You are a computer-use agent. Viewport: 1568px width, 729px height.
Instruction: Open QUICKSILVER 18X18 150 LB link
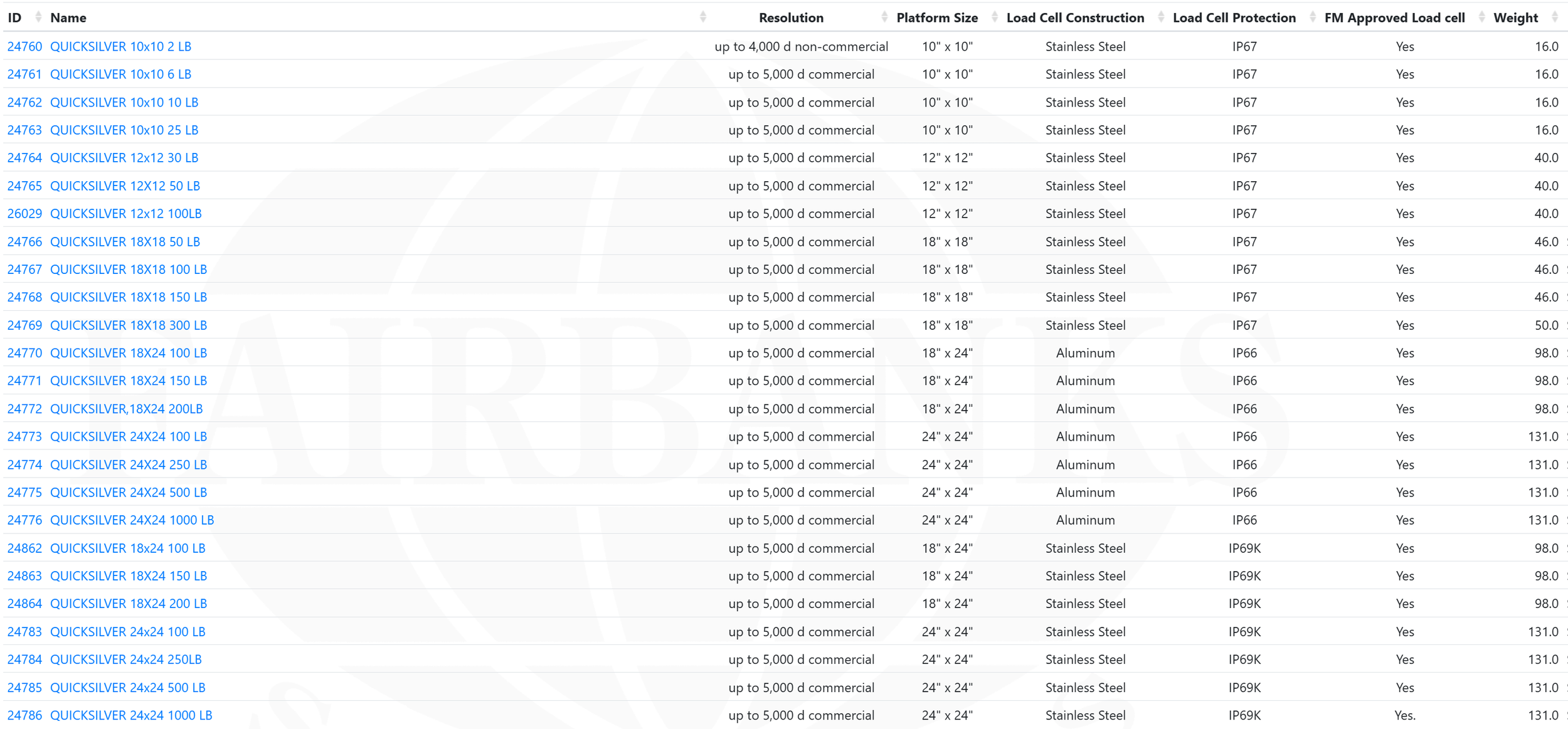point(129,296)
